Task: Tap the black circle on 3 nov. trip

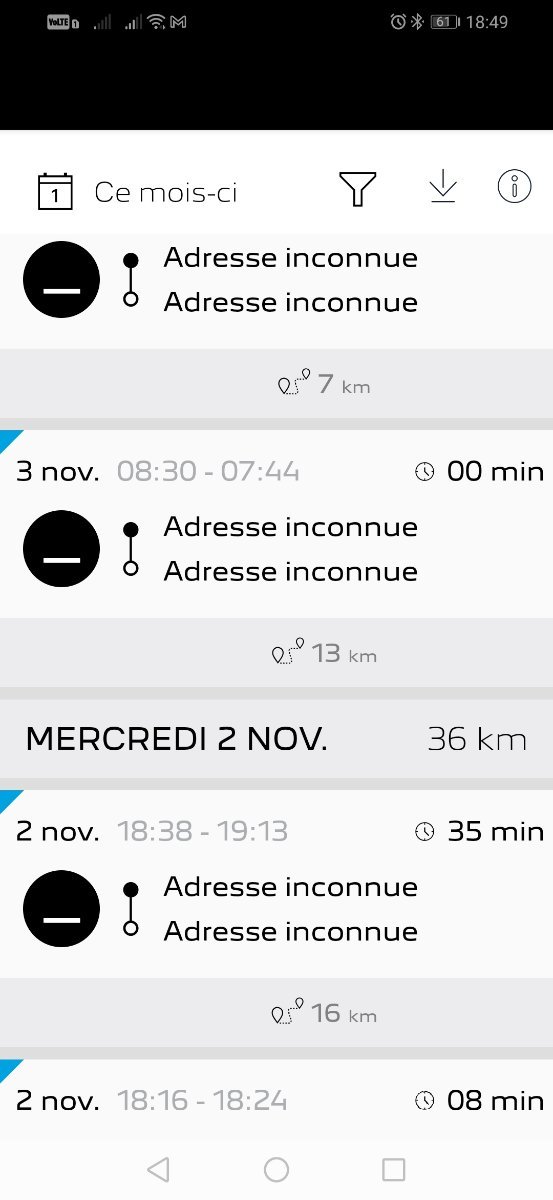Action: [62, 549]
